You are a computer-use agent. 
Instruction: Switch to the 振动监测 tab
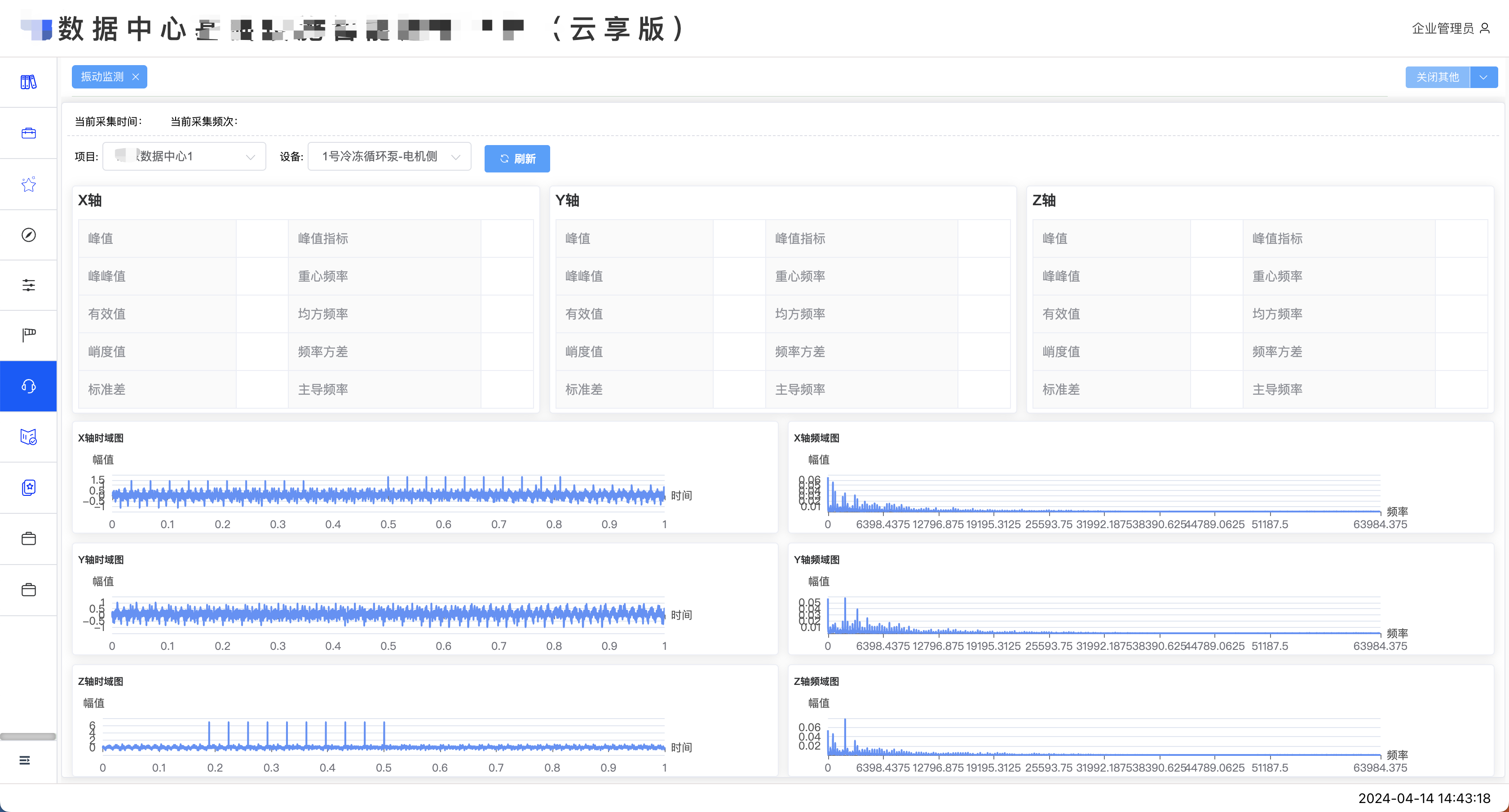tap(102, 77)
